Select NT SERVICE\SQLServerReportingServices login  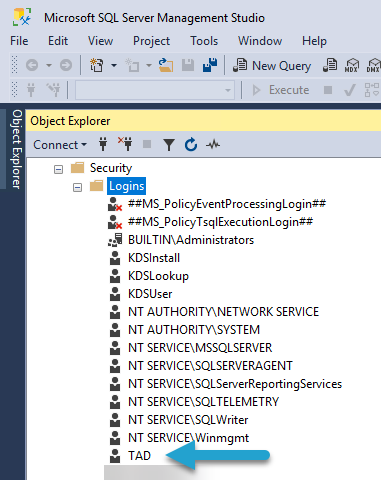(235, 384)
